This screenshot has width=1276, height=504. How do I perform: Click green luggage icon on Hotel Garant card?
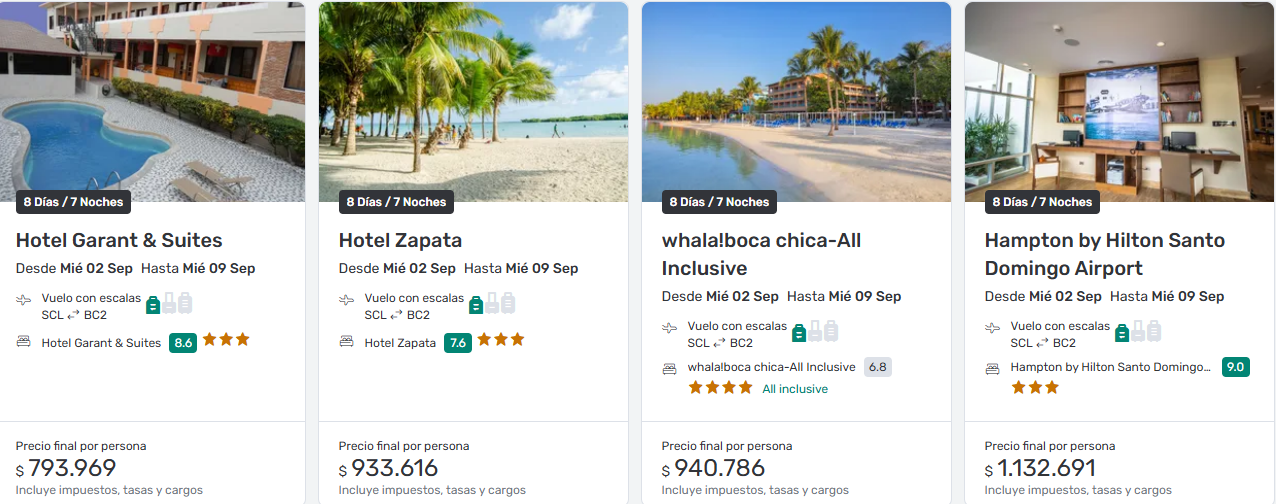click(153, 304)
